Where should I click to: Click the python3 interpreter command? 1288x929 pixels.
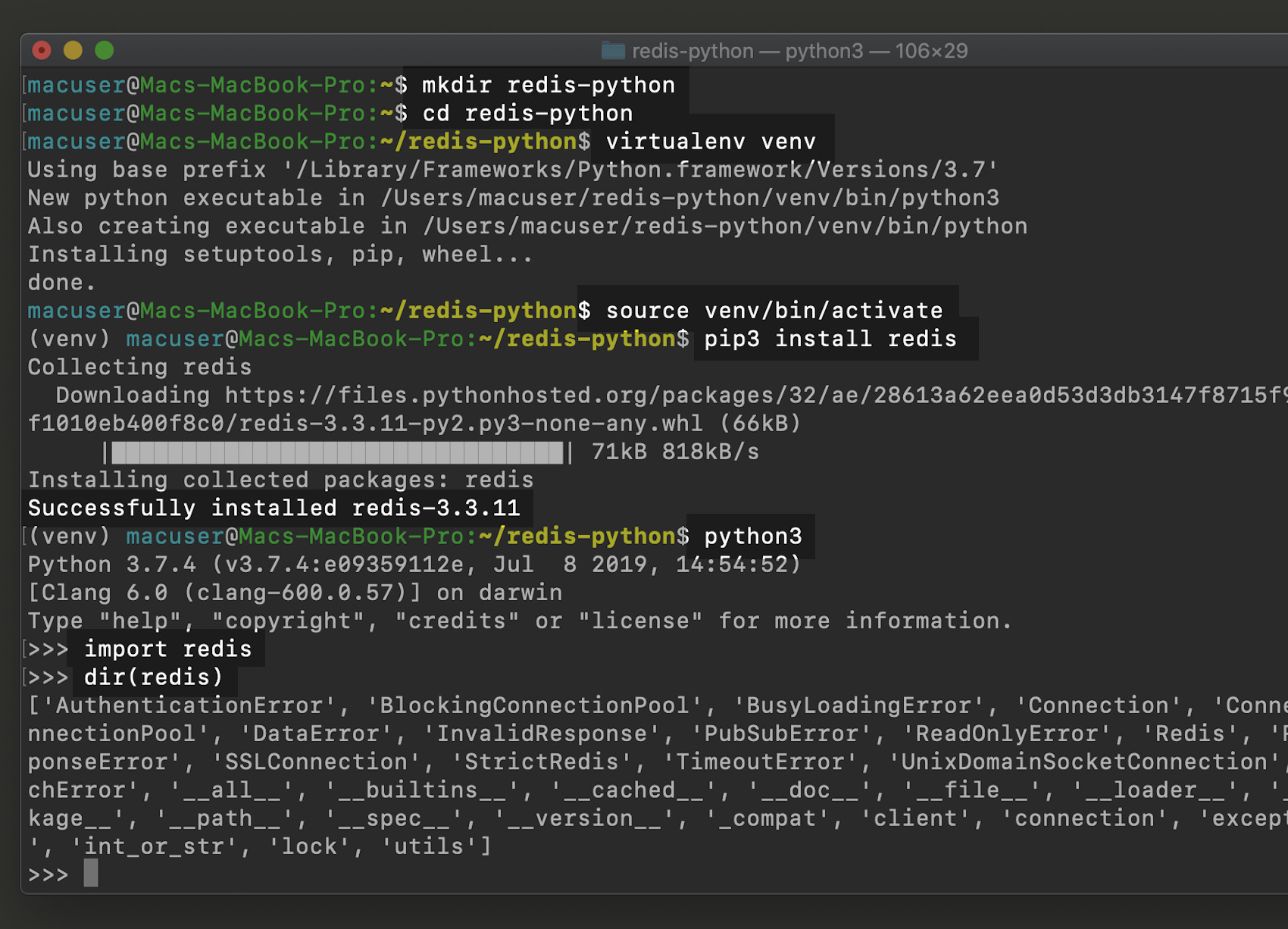pyautogui.click(x=753, y=536)
